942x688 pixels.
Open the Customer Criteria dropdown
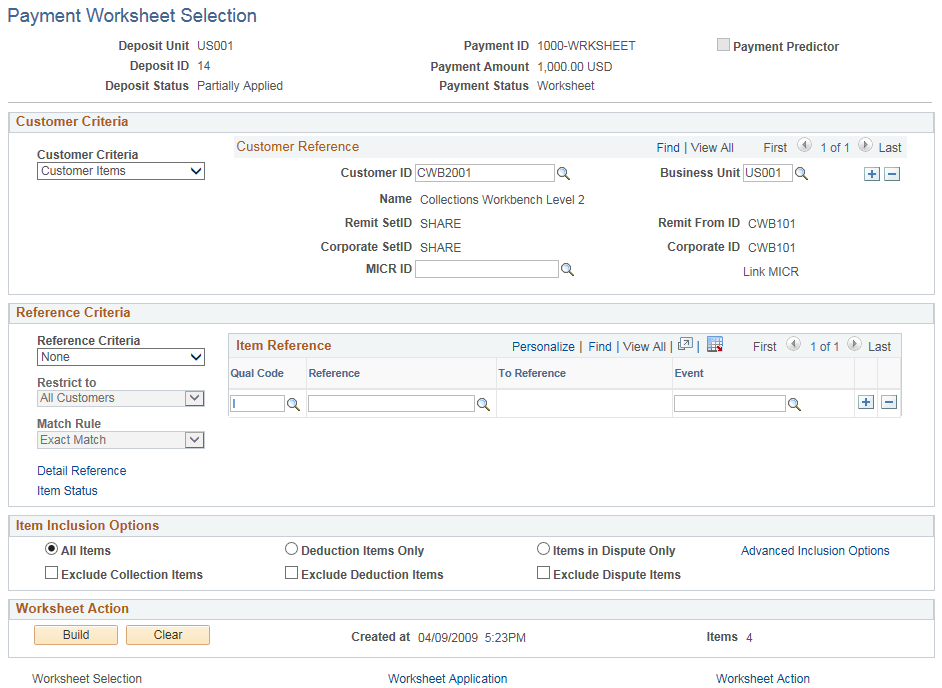point(120,171)
